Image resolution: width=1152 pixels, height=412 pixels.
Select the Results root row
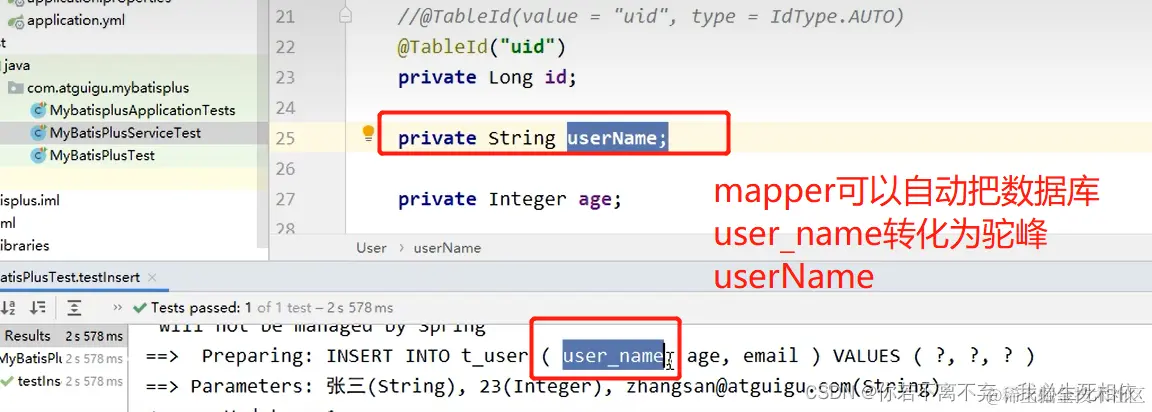point(64,336)
